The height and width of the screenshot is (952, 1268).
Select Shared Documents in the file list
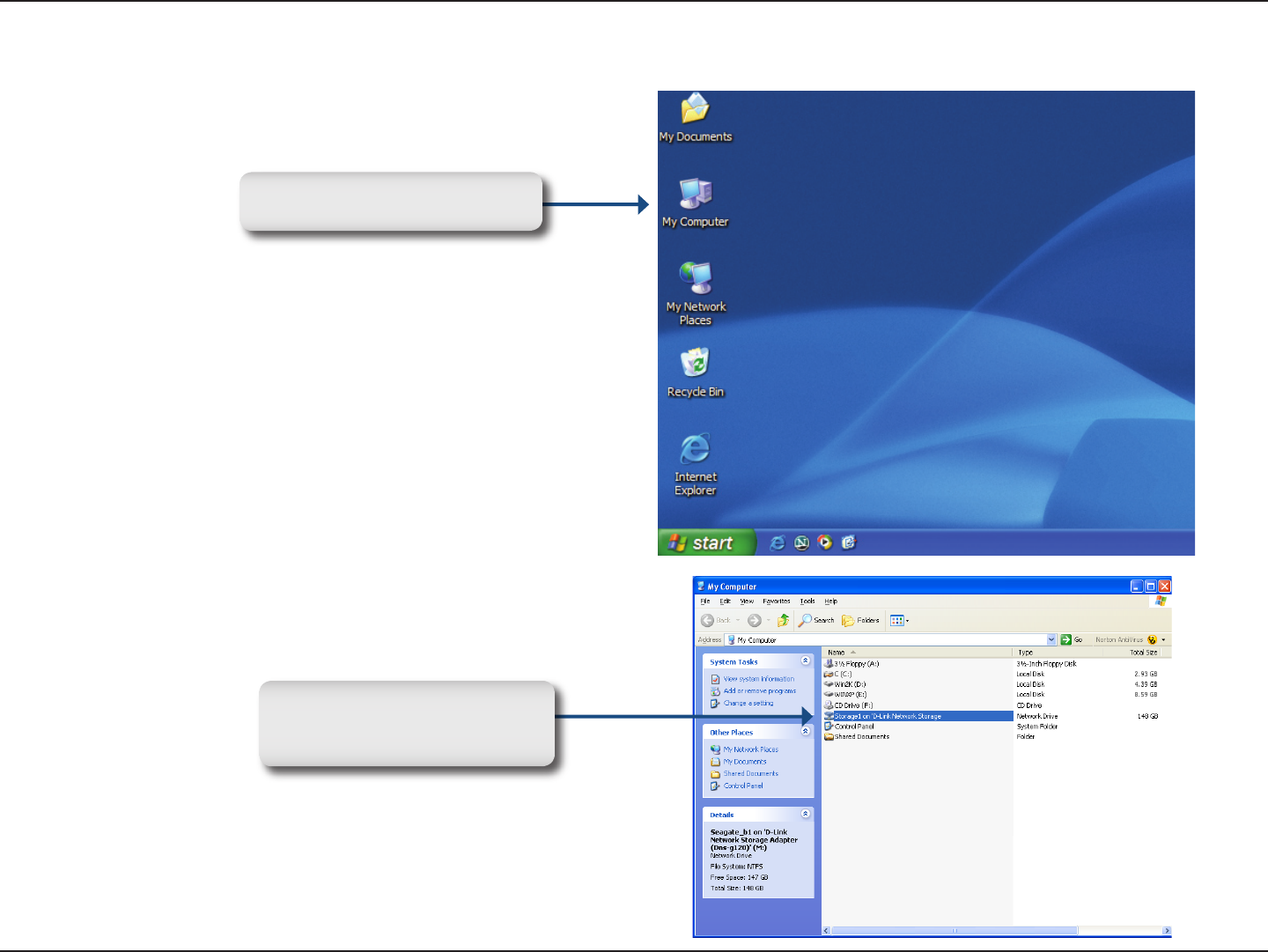point(857,737)
